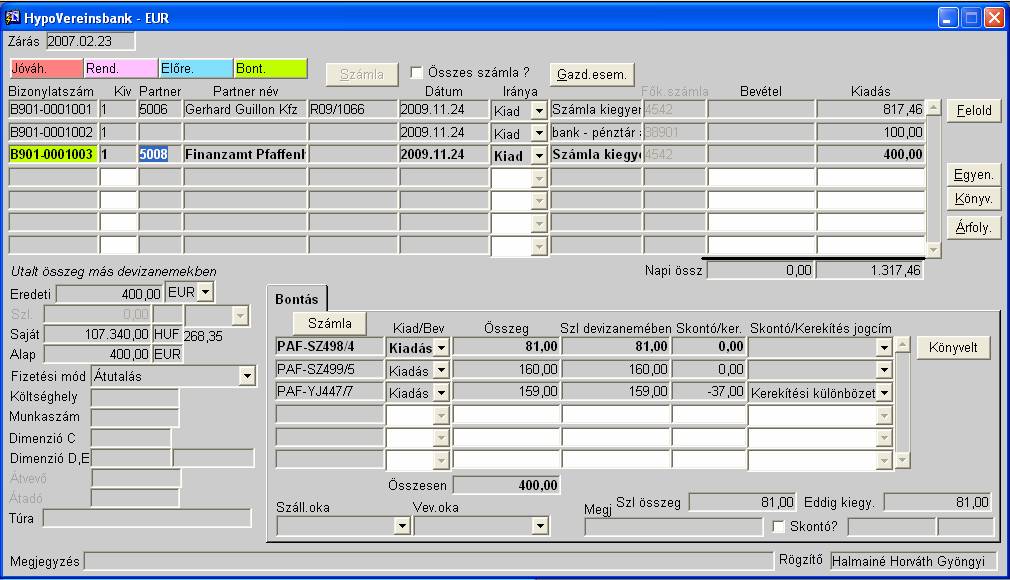Open the Bontás tab
Screen dimensions: 1010x580
pyautogui.click(x=296, y=299)
